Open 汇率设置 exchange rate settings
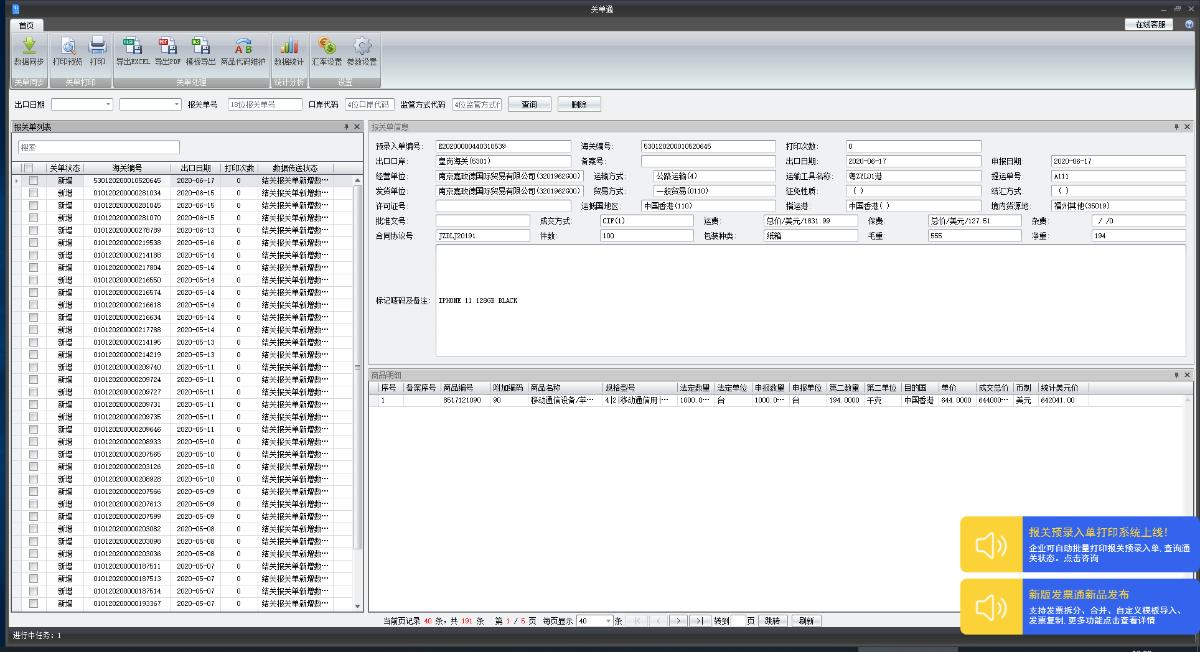This screenshot has width=1200, height=652. point(326,45)
